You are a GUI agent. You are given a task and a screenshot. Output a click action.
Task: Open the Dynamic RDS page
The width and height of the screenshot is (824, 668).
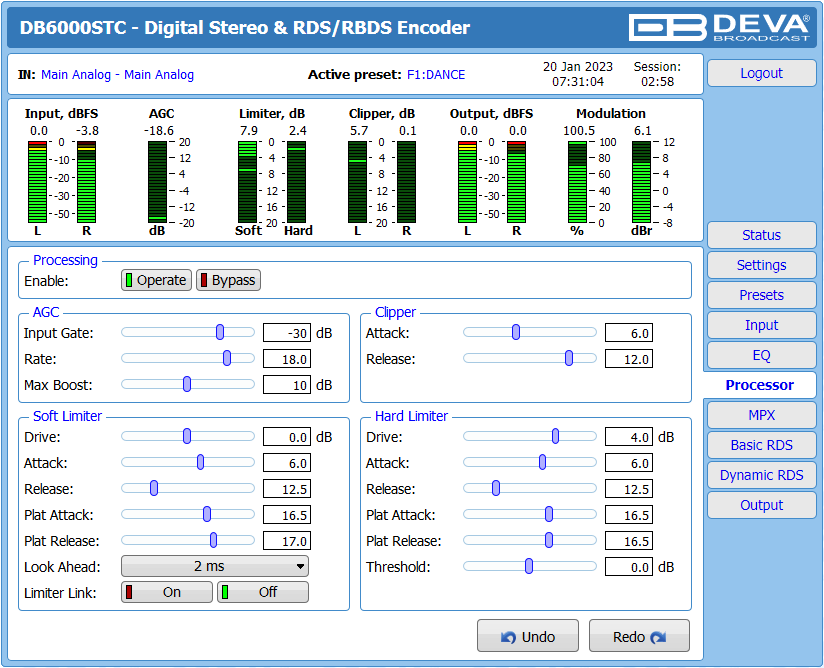761,475
